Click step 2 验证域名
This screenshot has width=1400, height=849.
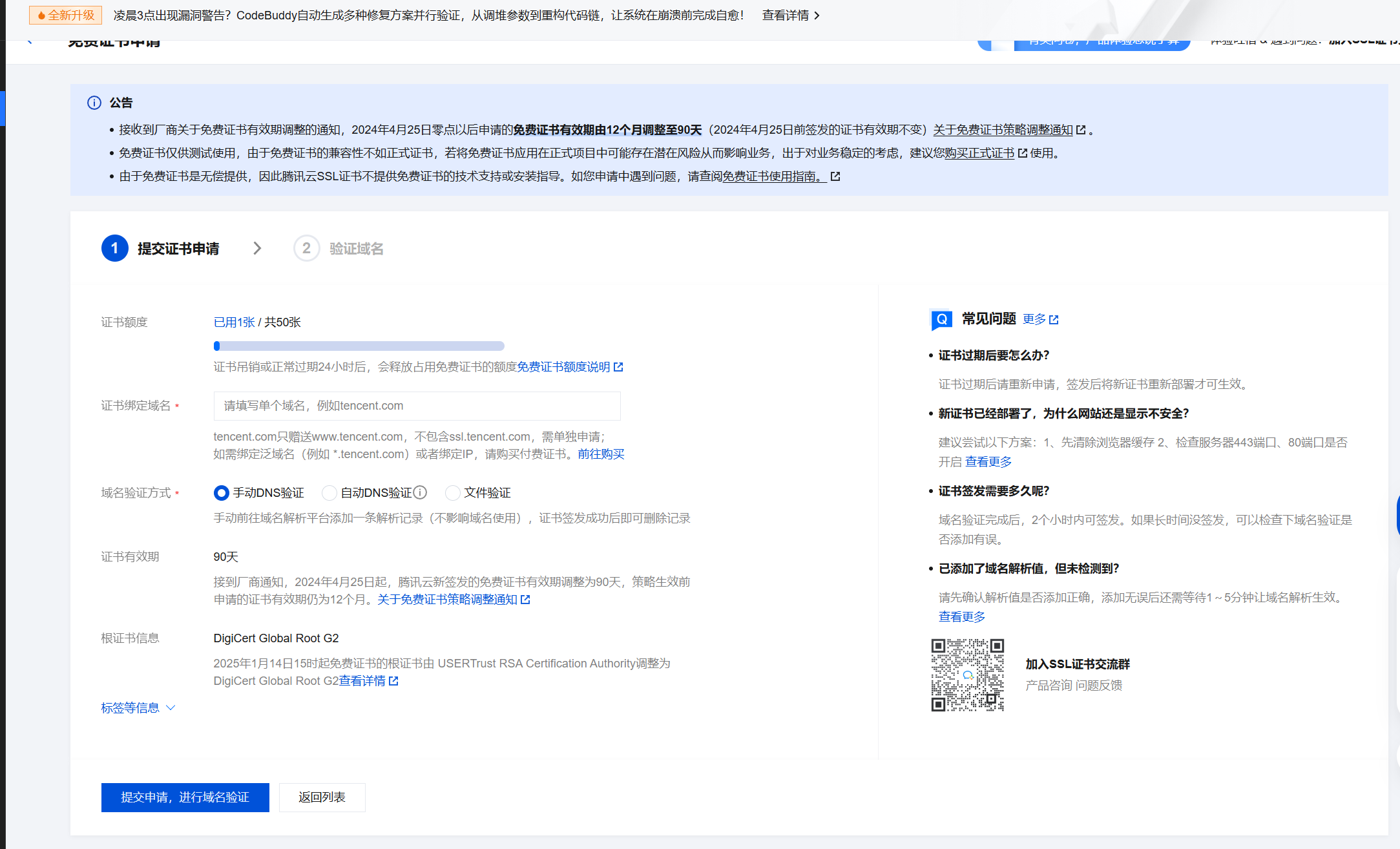339,249
